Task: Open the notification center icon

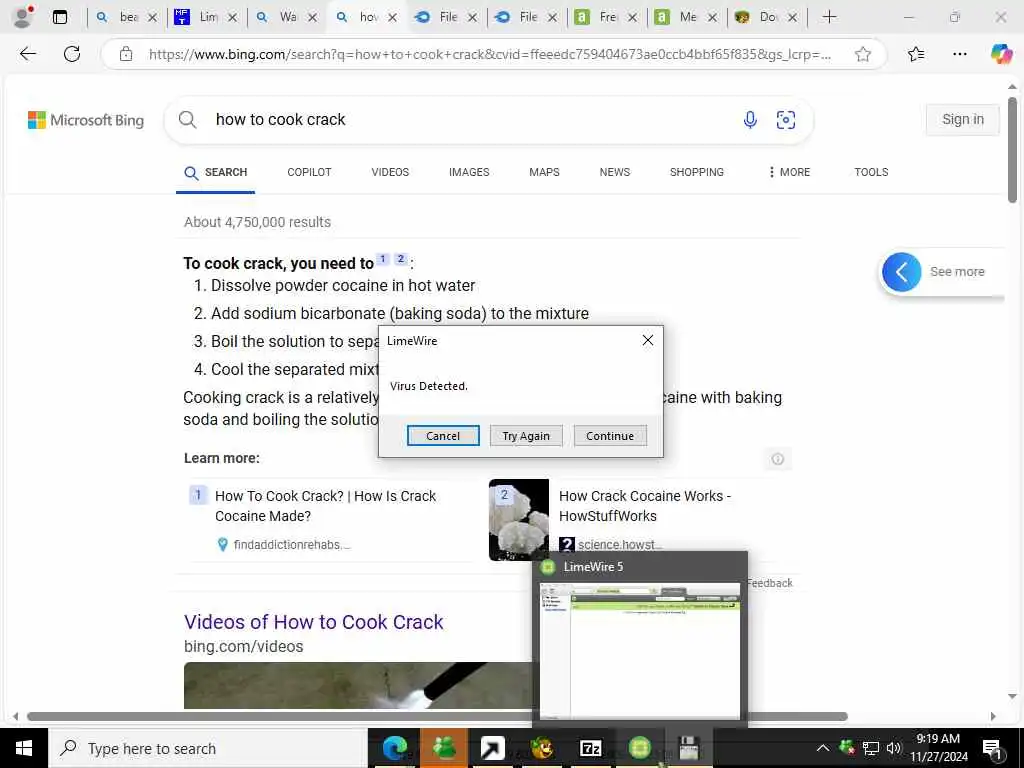Action: click(x=992, y=748)
